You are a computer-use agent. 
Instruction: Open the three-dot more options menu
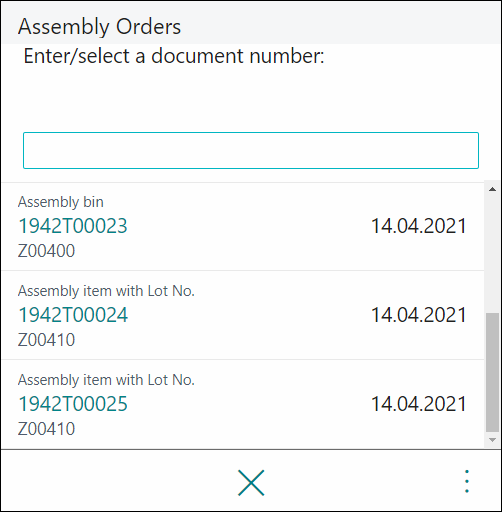467,481
